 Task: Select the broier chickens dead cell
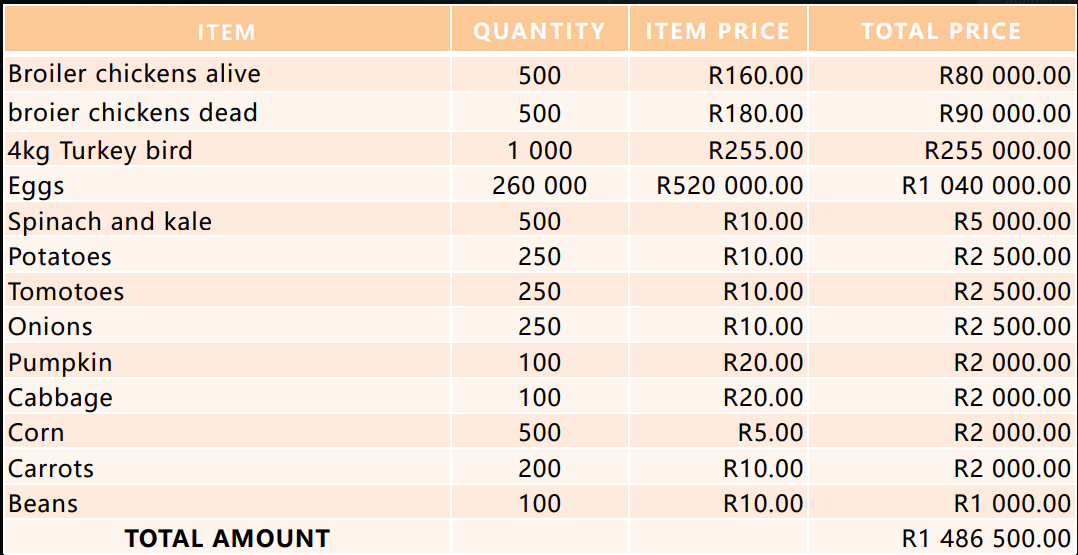pyautogui.click(x=133, y=113)
